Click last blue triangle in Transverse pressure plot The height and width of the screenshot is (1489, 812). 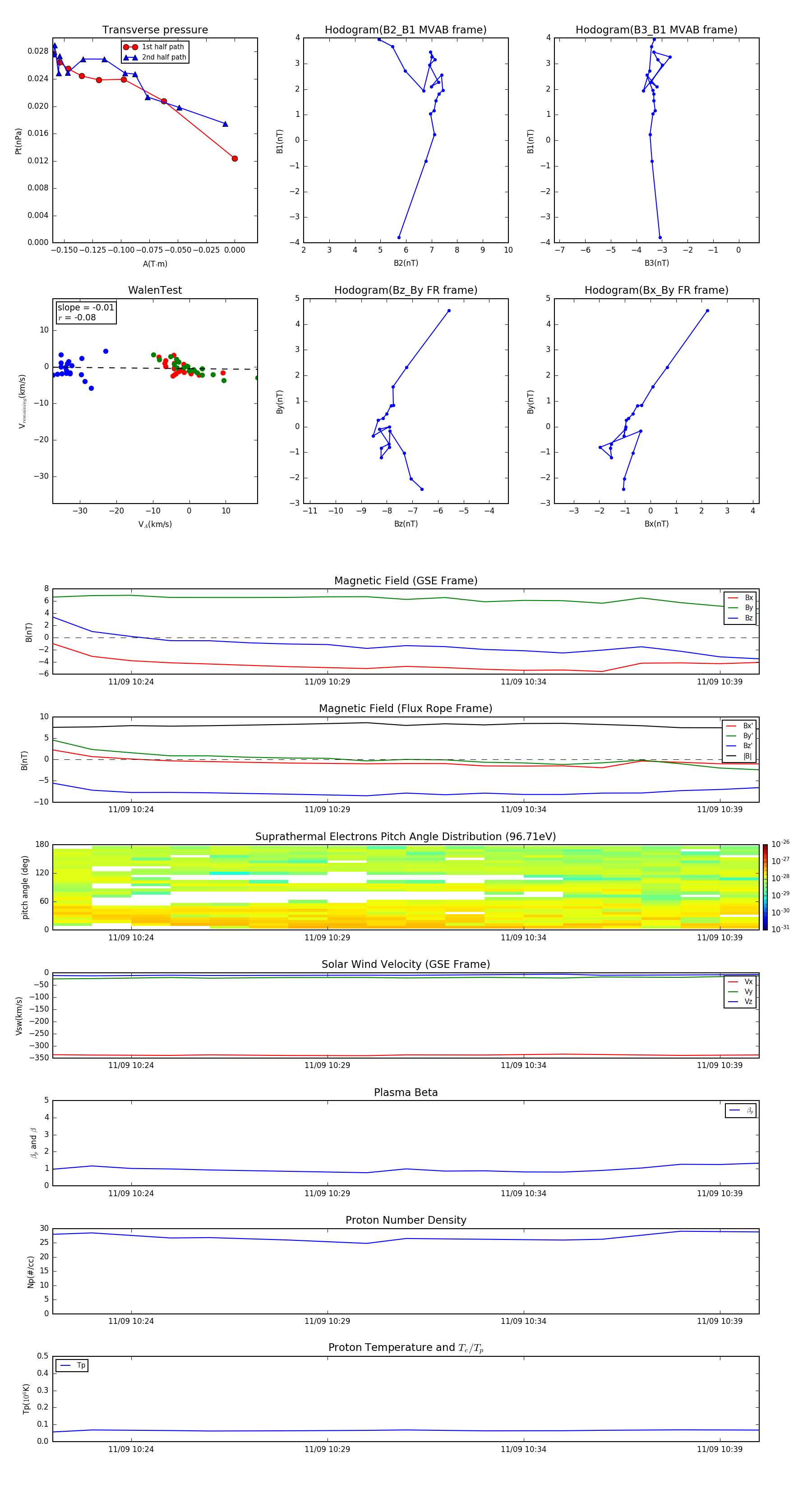(x=226, y=124)
